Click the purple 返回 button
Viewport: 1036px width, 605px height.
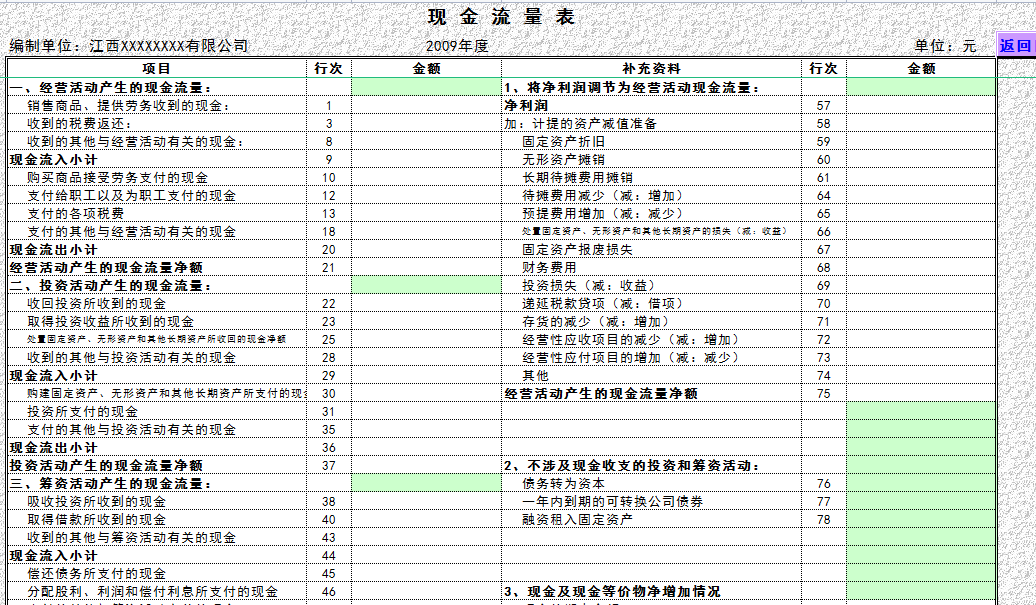click(1016, 46)
